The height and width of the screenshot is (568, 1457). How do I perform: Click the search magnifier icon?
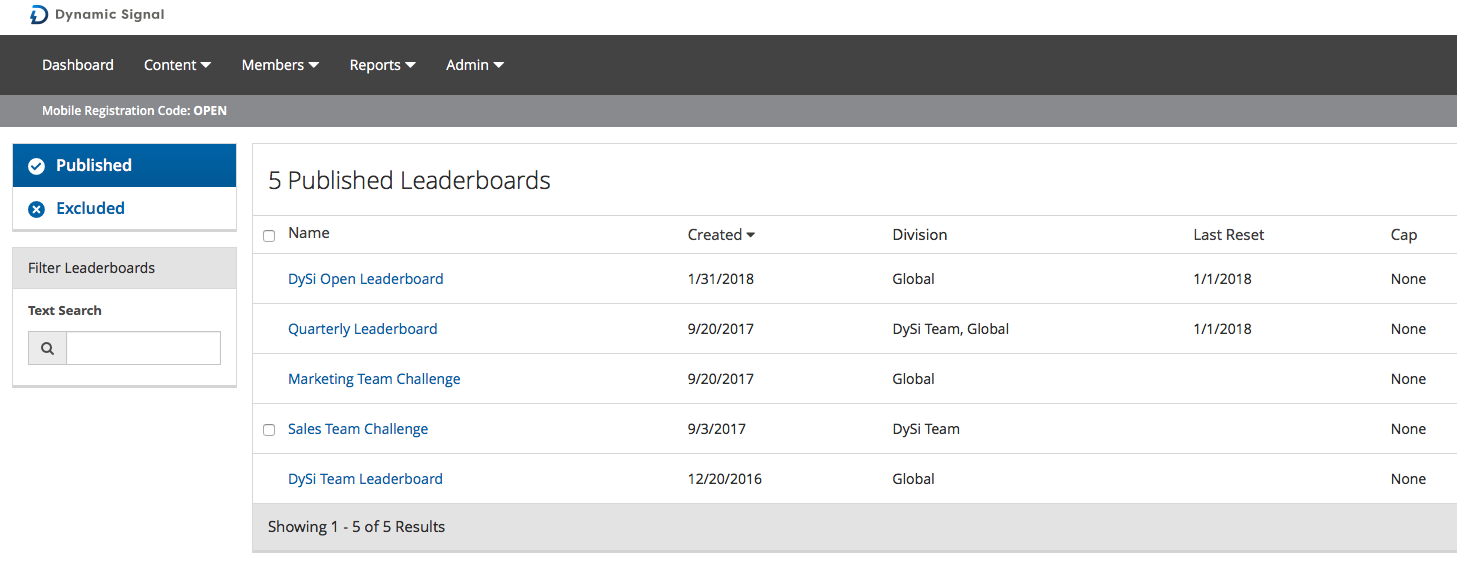[x=47, y=348]
